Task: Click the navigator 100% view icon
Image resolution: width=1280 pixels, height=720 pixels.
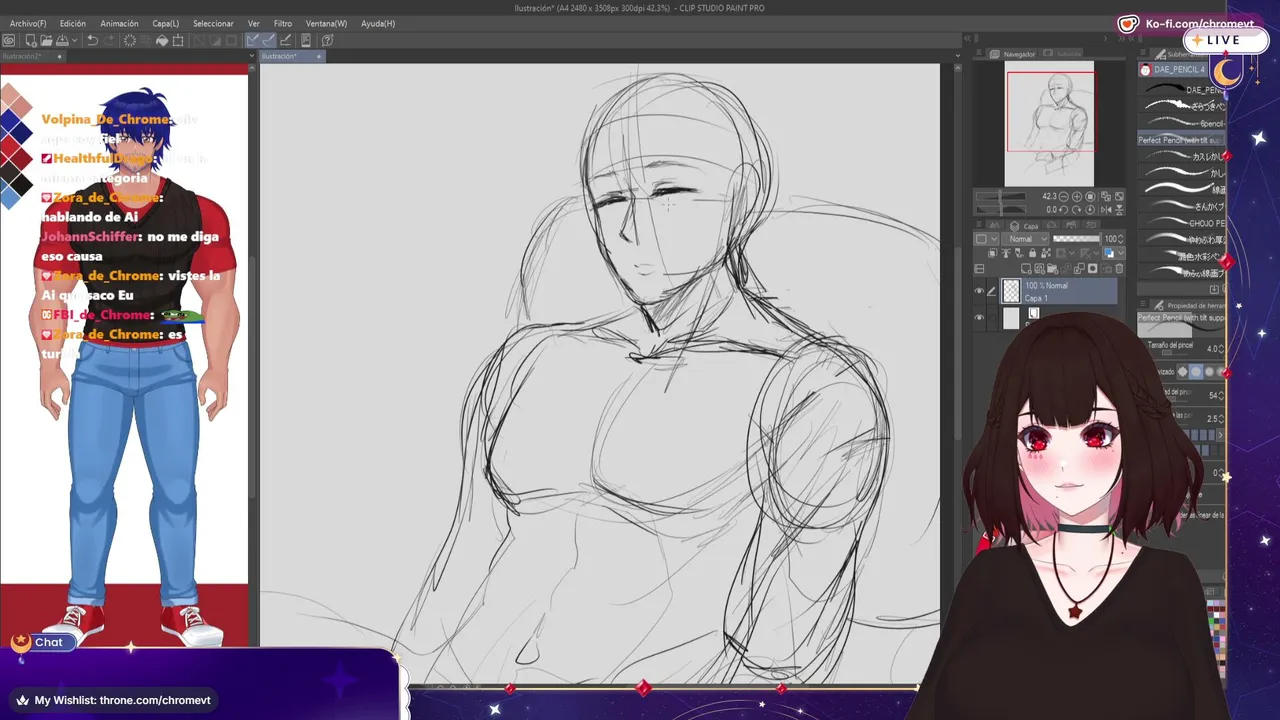Action: (1090, 196)
